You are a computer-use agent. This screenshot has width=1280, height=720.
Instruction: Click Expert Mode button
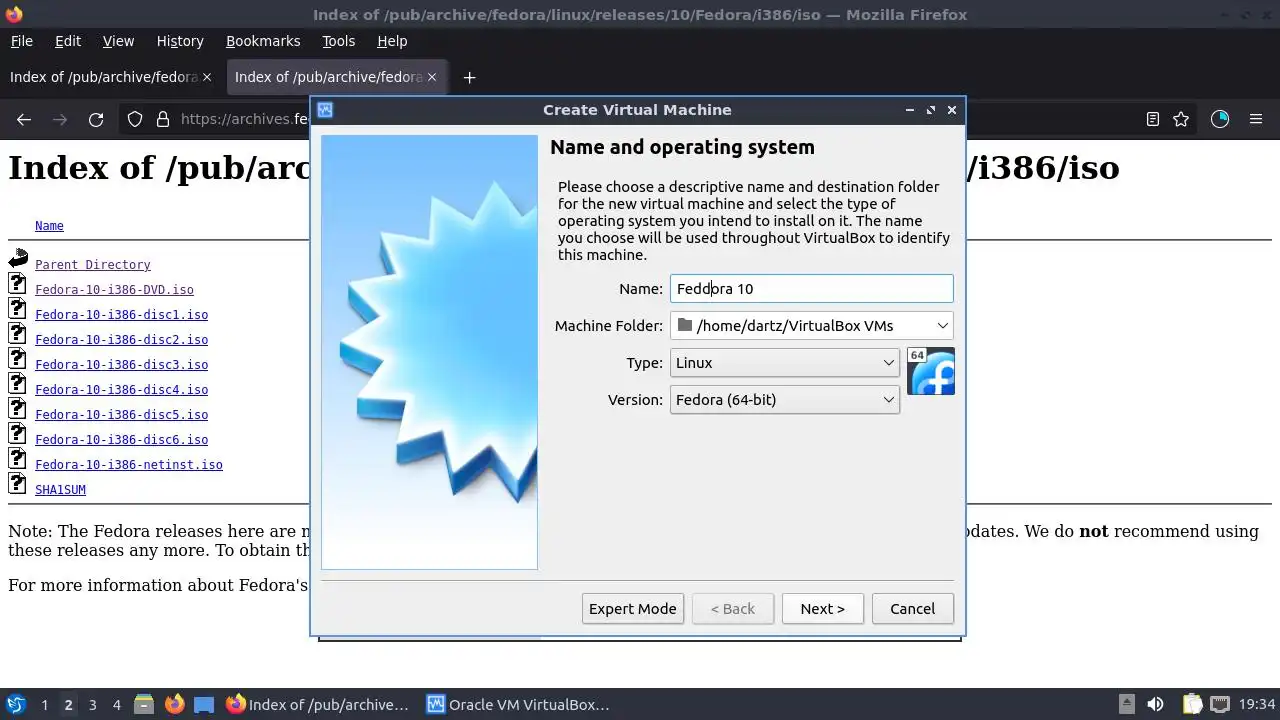(633, 609)
